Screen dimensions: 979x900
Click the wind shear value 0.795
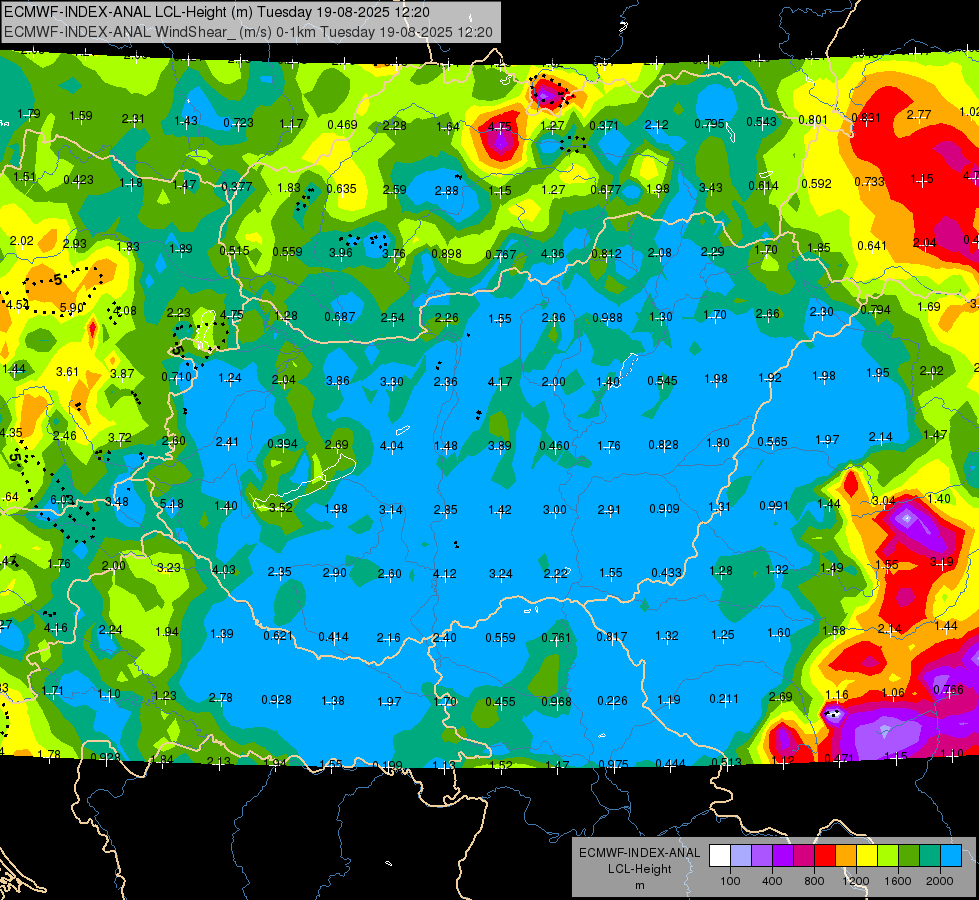click(x=709, y=124)
